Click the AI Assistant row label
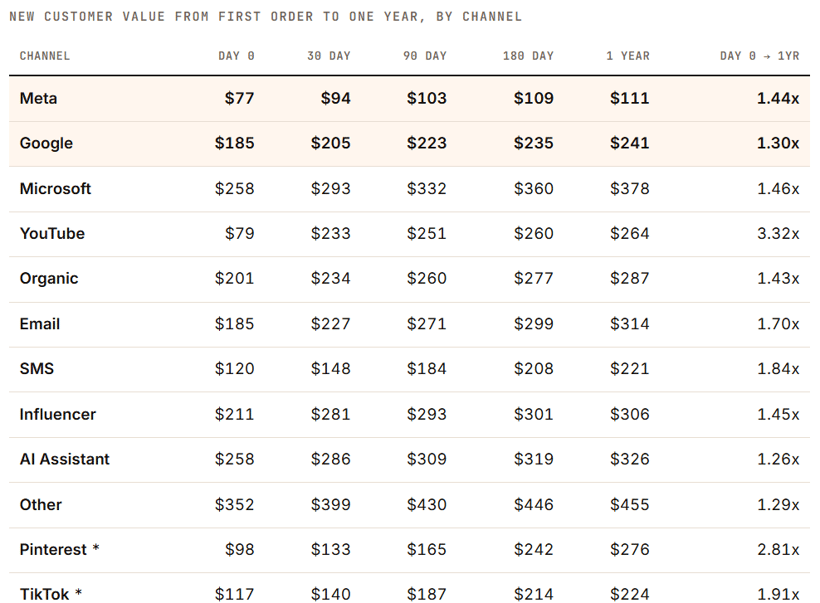This screenshot has height=603, width=820. click(x=64, y=459)
